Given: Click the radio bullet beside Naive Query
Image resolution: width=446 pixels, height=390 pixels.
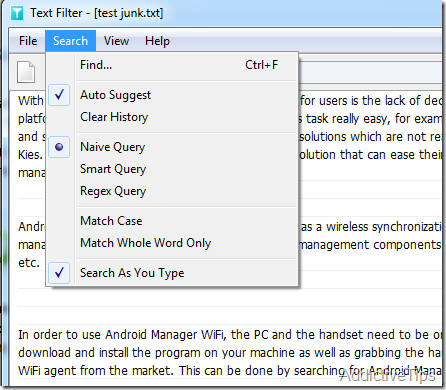Looking at the screenshot, I should 59,147.
